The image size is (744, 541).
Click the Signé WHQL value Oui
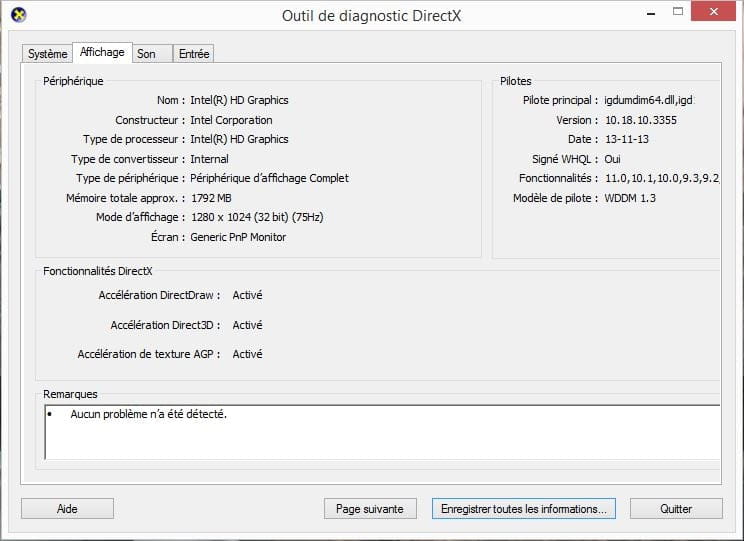[612, 159]
